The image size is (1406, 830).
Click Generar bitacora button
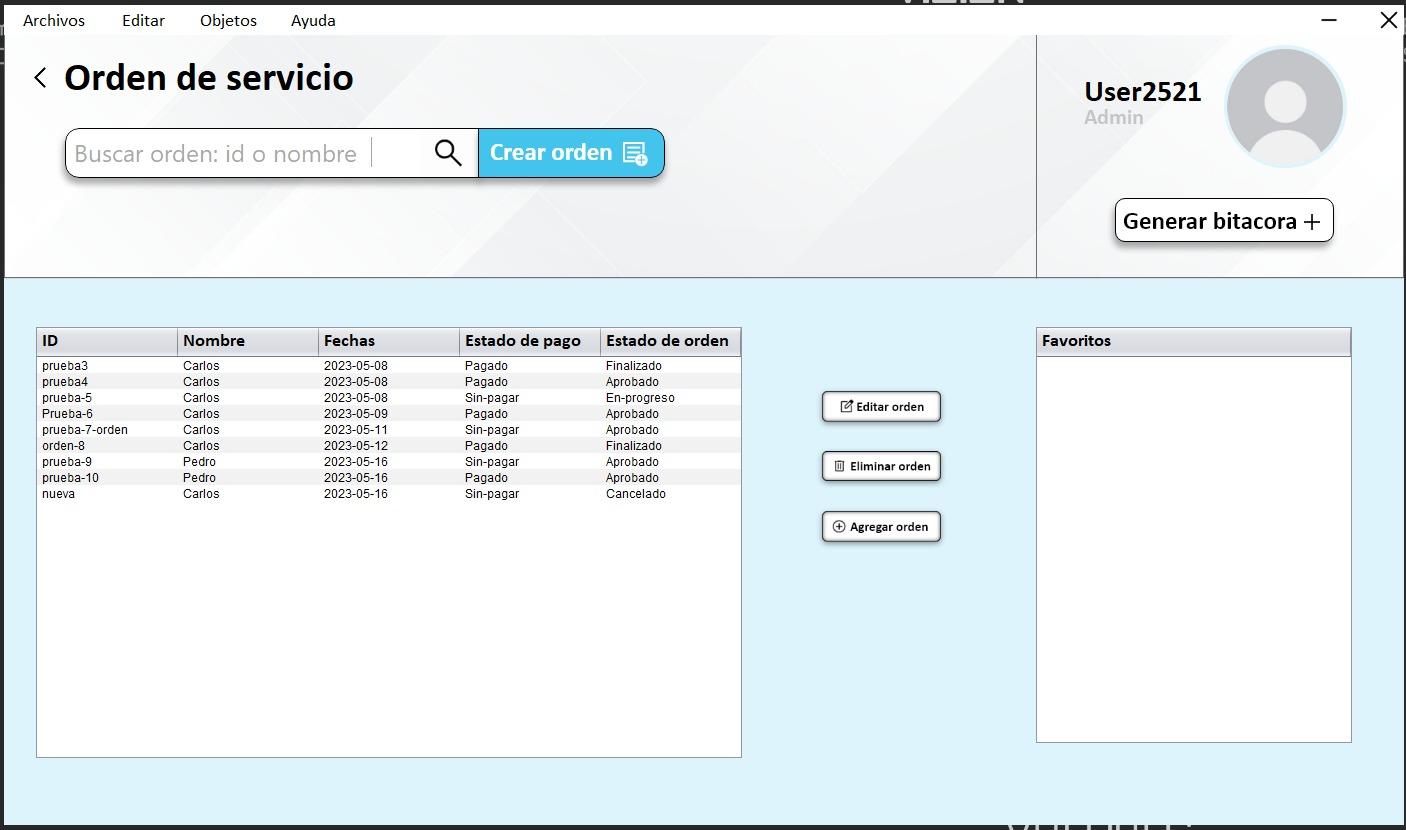1224,220
